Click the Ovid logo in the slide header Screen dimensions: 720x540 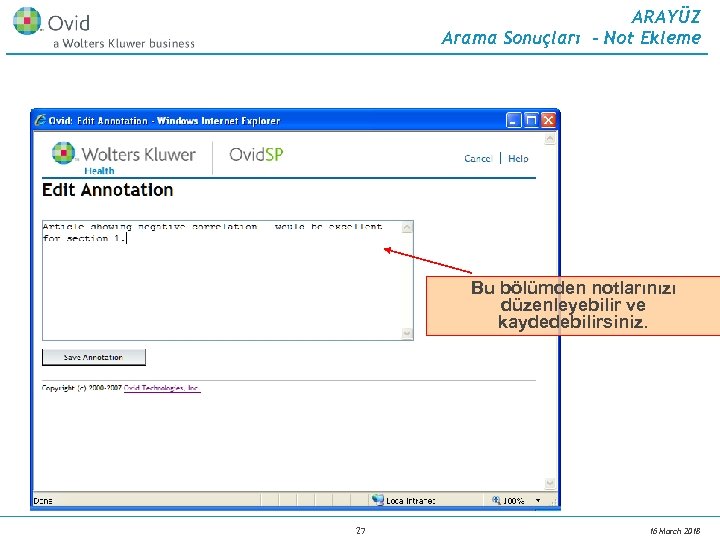click(x=51, y=22)
